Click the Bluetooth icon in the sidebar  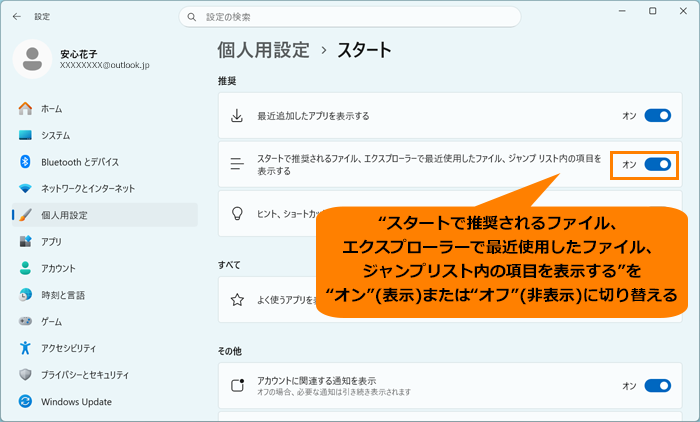(25, 162)
